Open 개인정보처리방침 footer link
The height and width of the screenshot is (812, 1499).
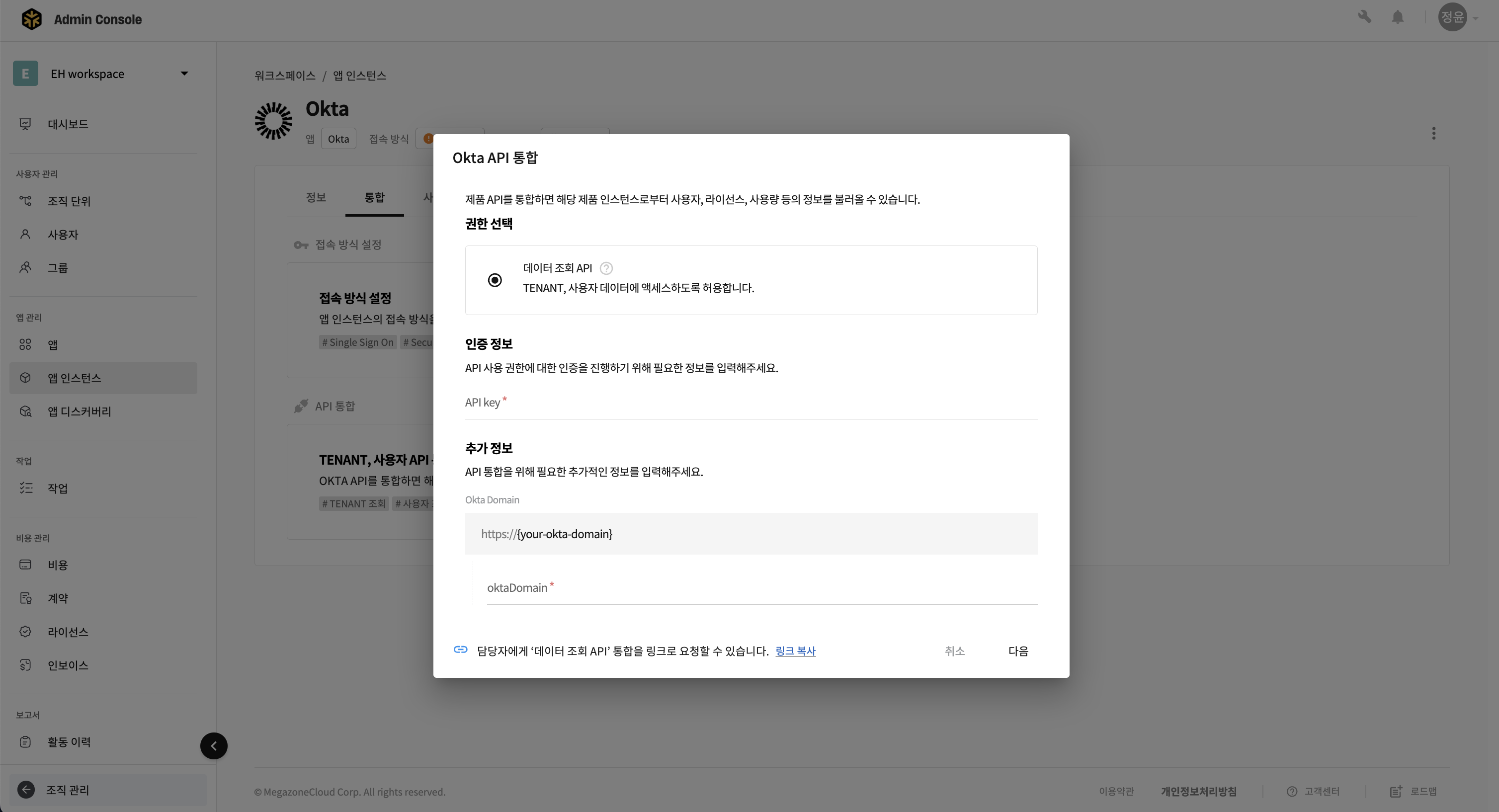tap(1199, 791)
